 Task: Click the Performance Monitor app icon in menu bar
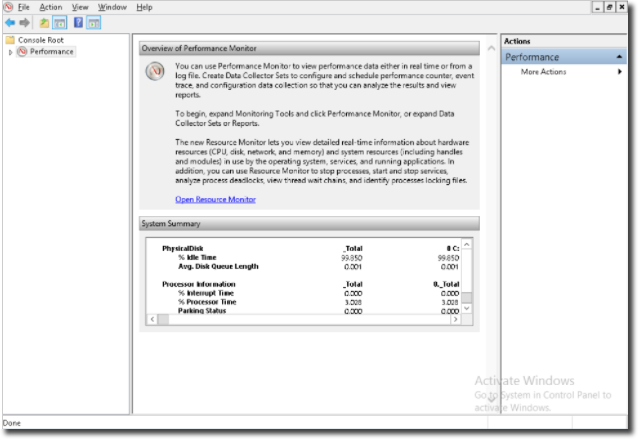(x=8, y=7)
